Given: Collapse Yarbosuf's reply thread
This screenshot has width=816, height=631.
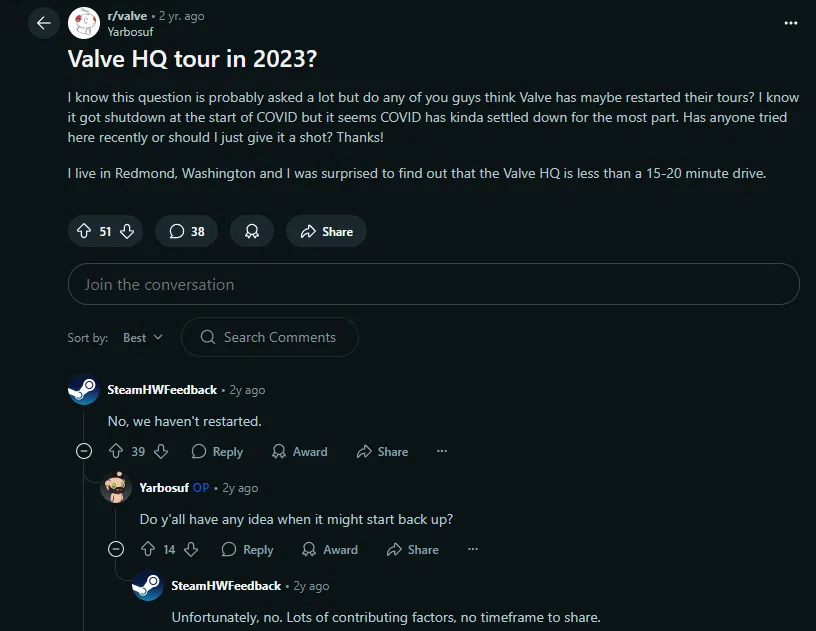Looking at the screenshot, I should [x=116, y=549].
